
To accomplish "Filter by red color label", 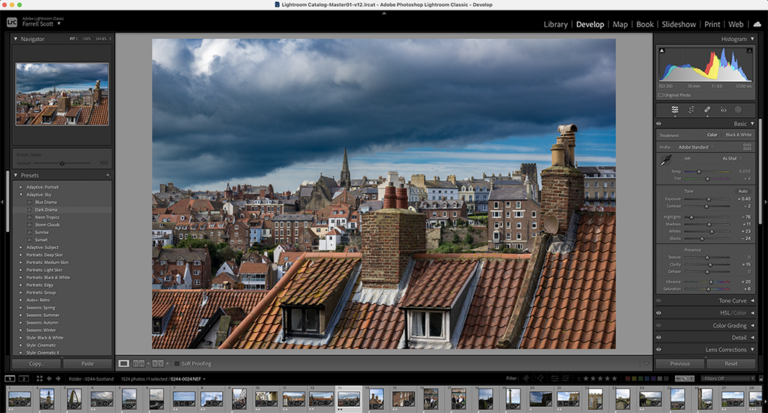I will click(x=629, y=378).
